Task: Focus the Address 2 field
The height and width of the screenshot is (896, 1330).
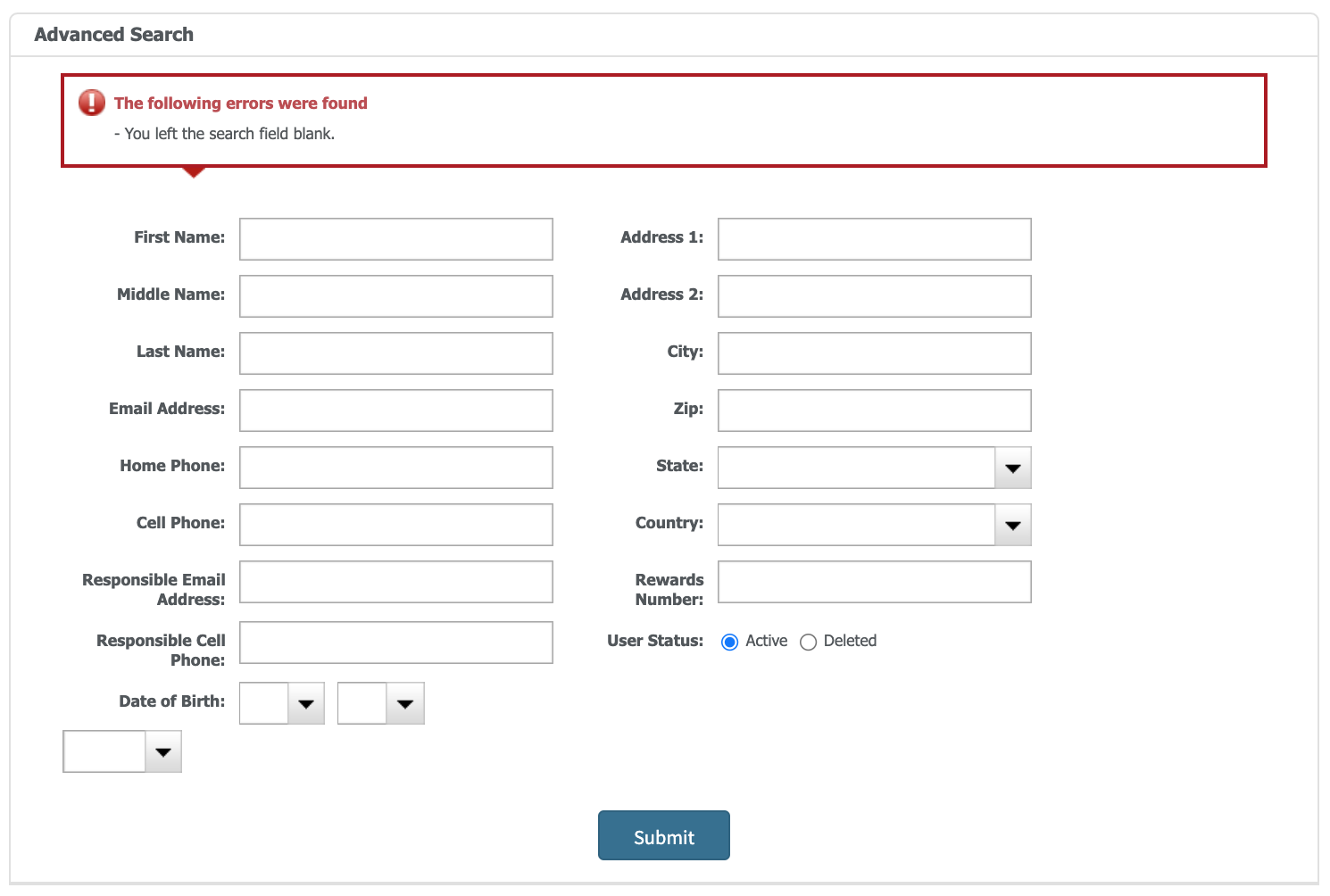Action: tap(875, 296)
